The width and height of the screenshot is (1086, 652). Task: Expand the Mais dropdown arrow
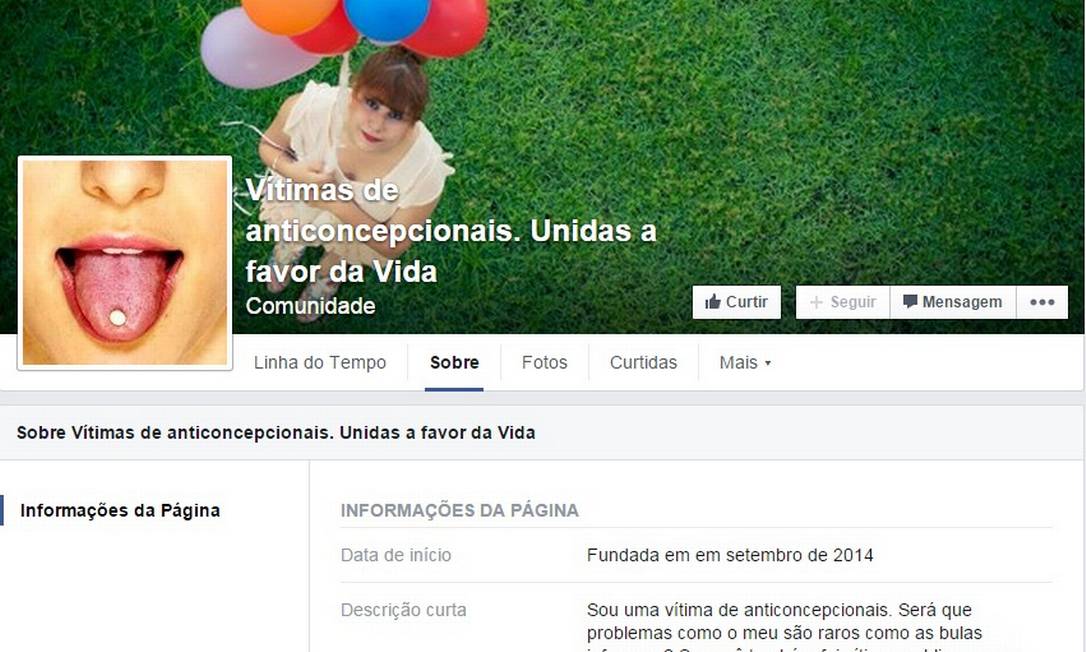point(767,363)
